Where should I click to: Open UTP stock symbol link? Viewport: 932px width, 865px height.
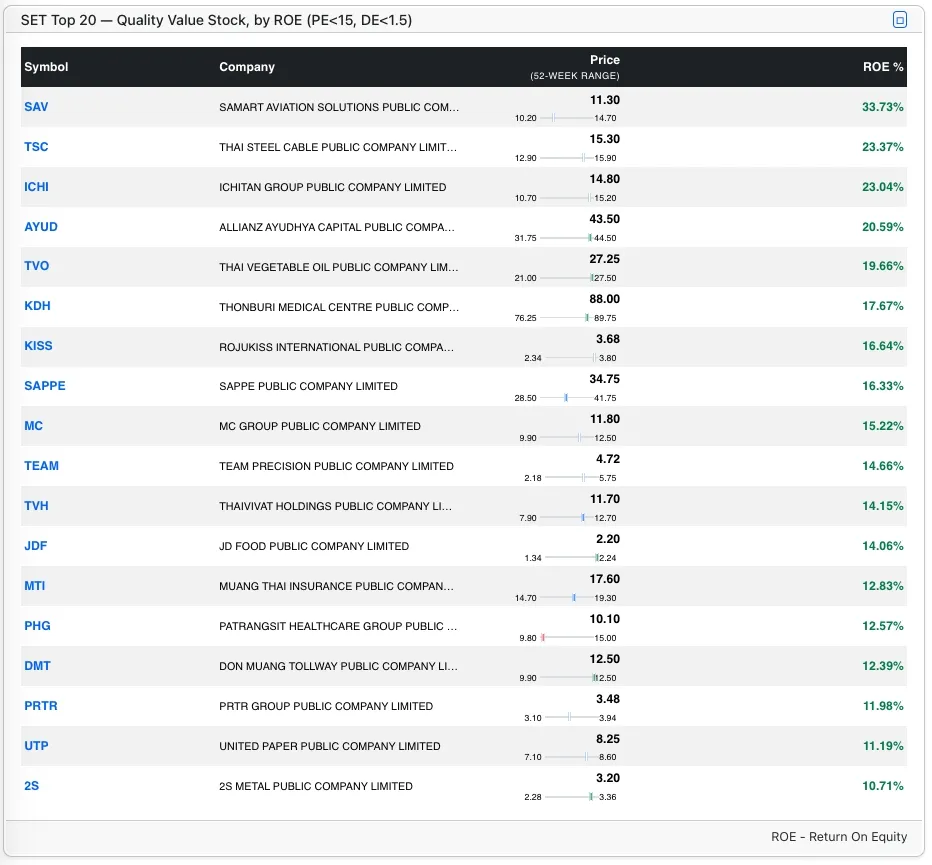click(x=36, y=746)
